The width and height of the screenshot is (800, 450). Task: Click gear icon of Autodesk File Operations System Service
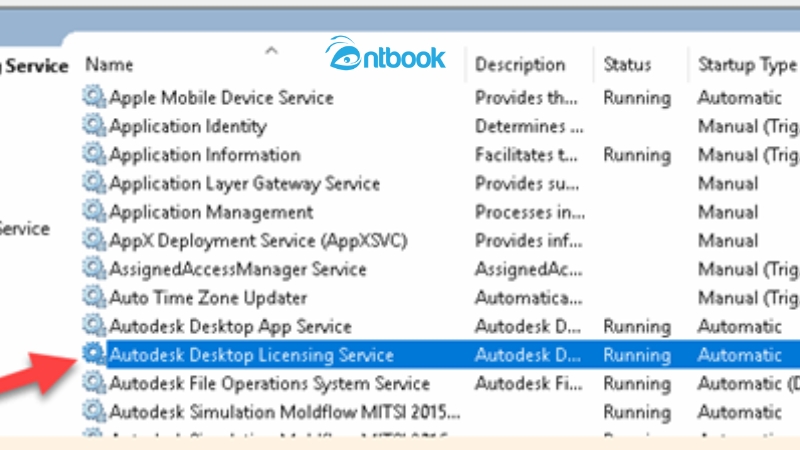[x=94, y=382]
